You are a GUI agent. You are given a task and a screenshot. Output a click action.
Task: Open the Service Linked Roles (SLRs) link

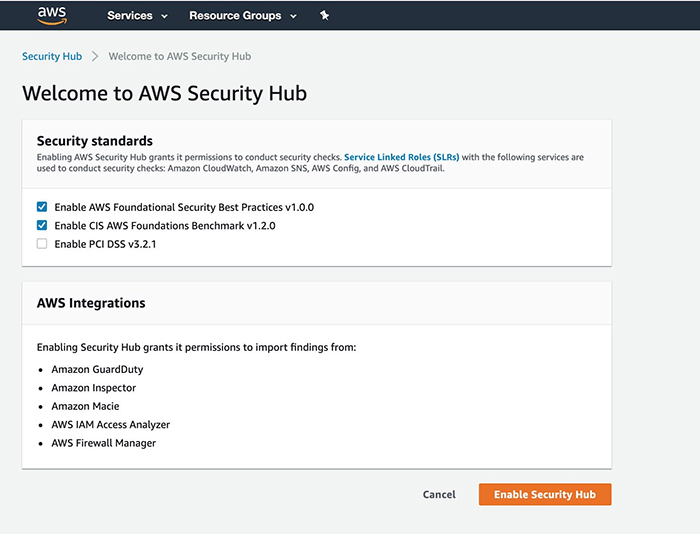pos(401,157)
